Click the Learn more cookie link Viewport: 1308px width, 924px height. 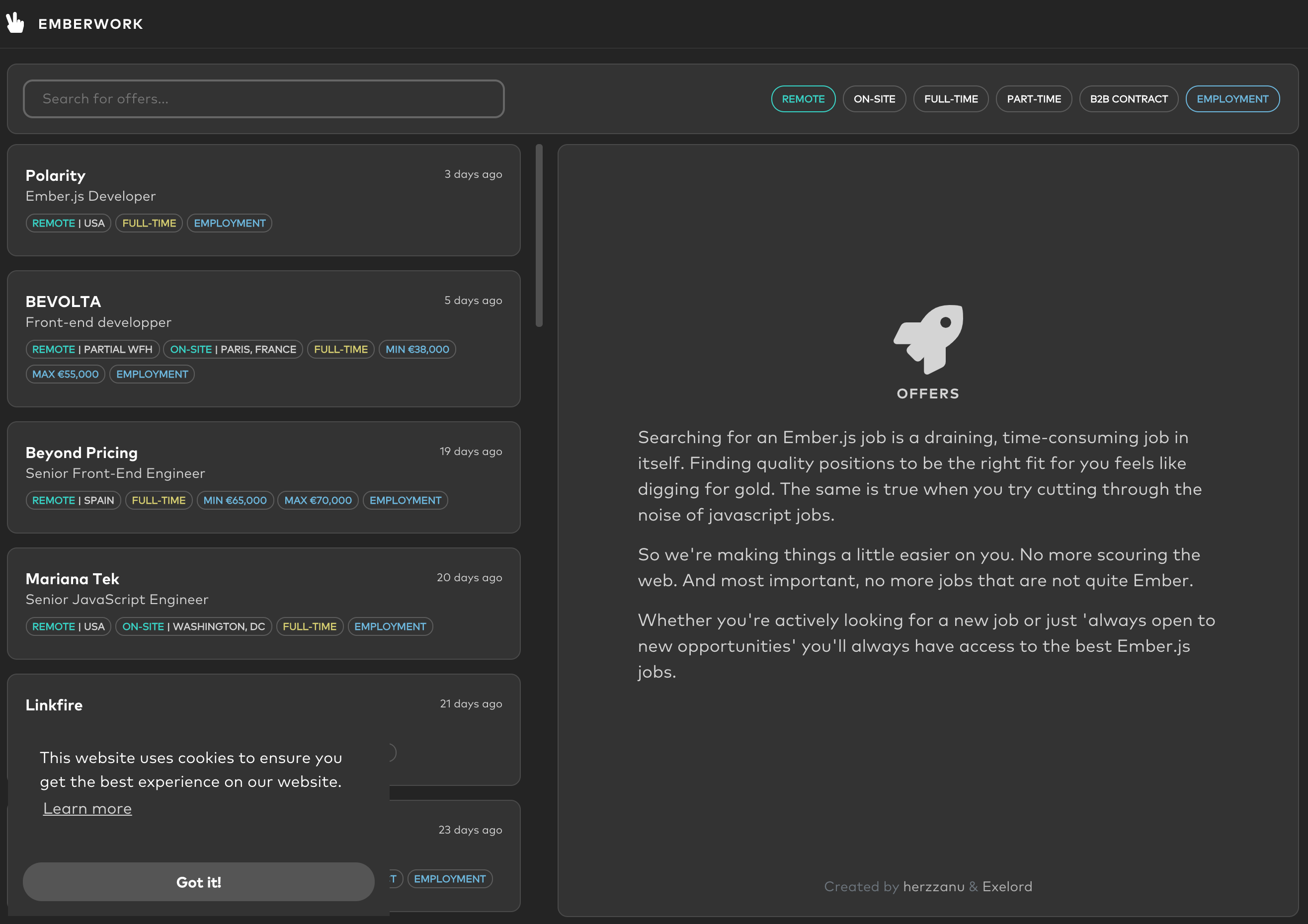[87, 808]
